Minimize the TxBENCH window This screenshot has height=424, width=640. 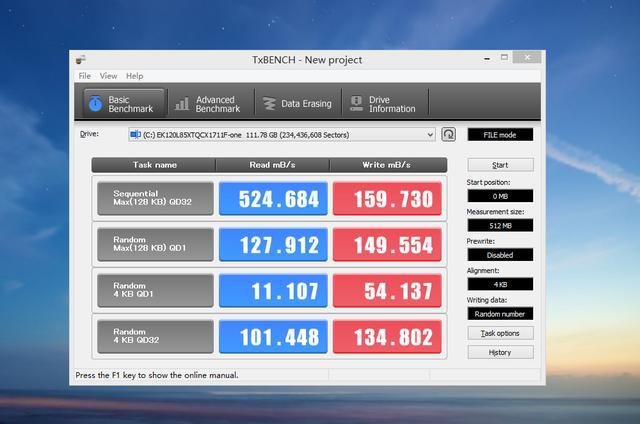click(487, 59)
